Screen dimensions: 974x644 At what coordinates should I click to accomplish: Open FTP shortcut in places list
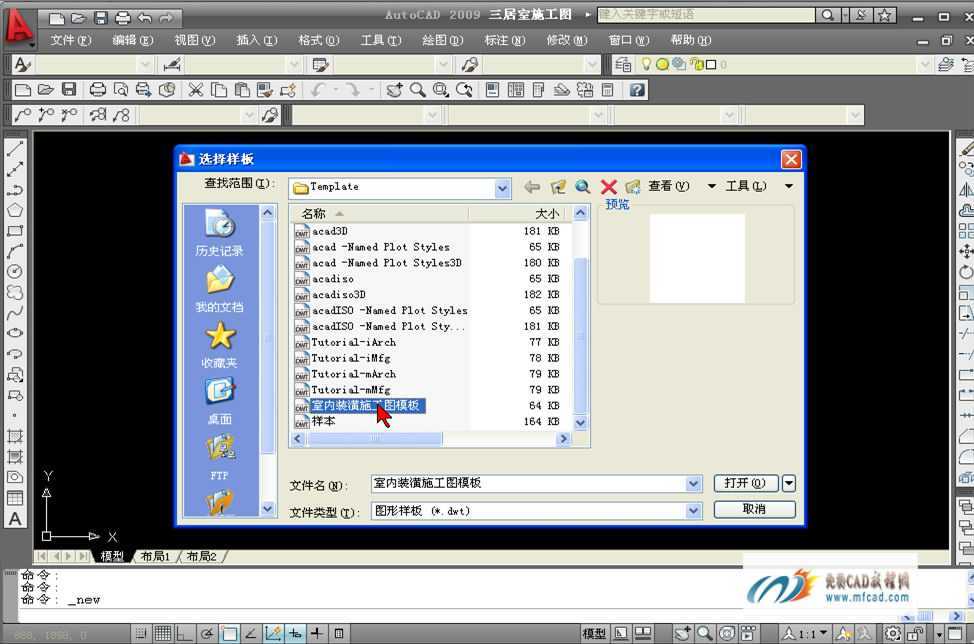219,458
